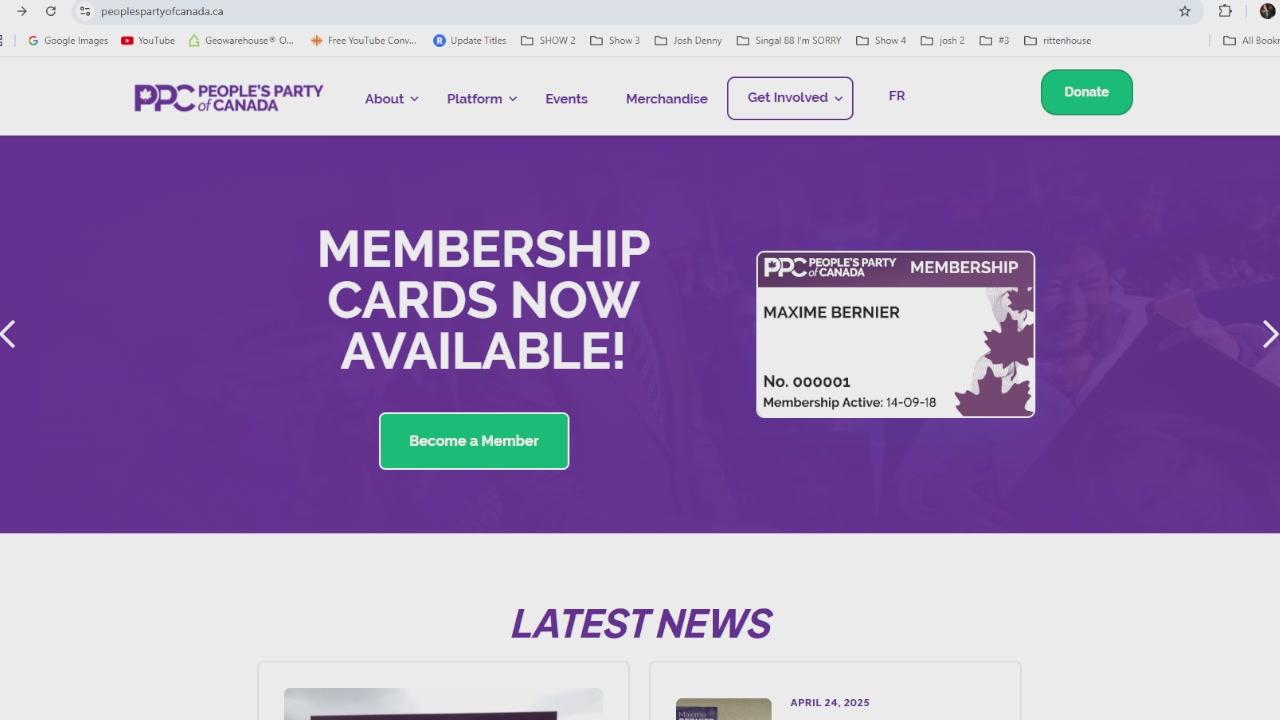Bookmark this page with the star icon
The image size is (1280, 720).
point(1185,11)
